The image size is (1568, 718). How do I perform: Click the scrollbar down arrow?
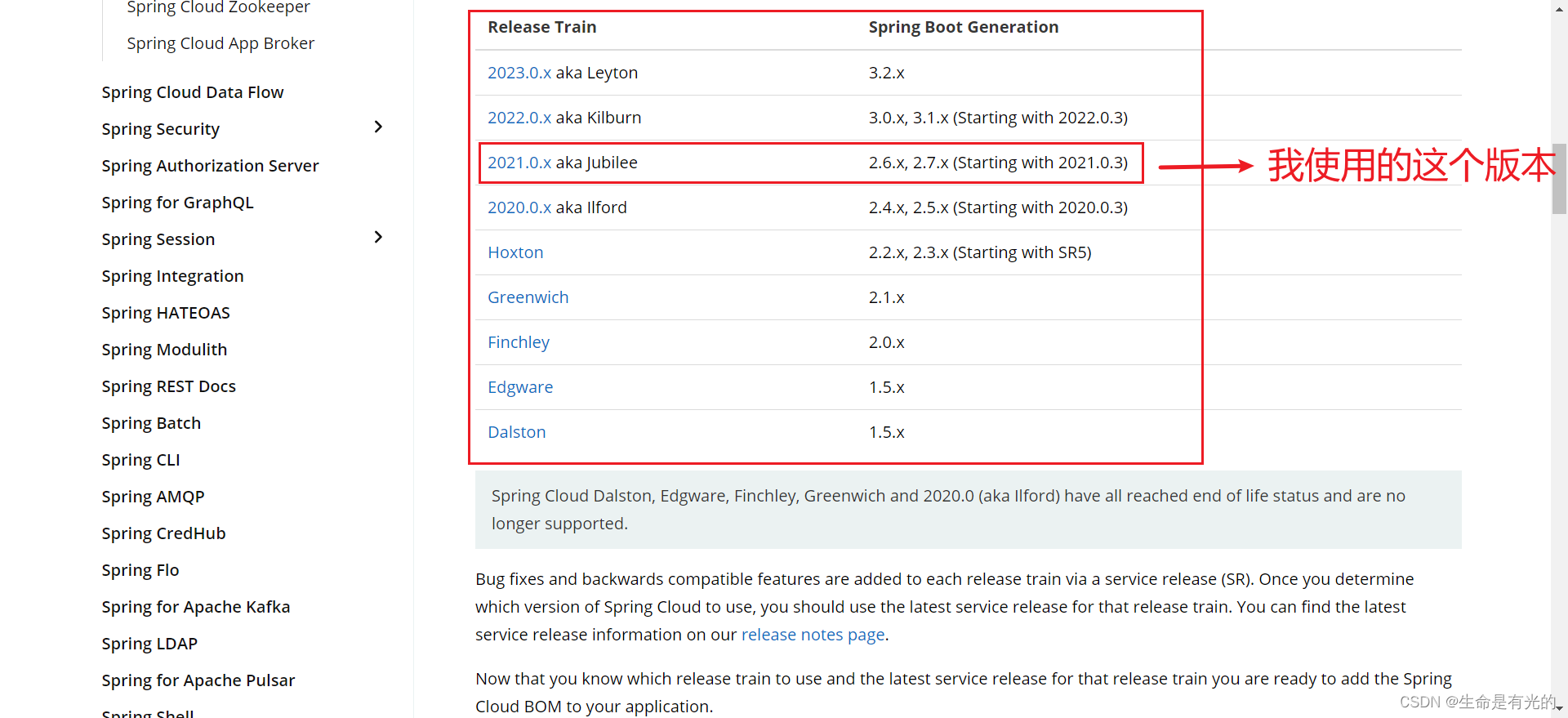point(1559,709)
